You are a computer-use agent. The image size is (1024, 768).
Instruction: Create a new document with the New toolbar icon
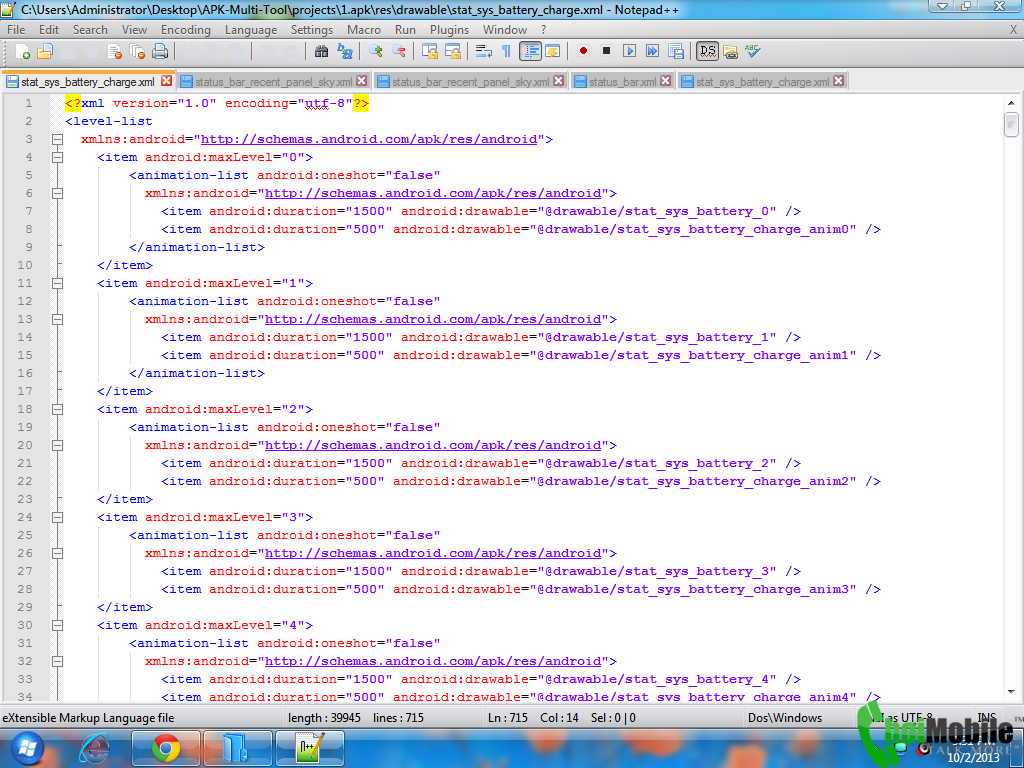coord(22,51)
